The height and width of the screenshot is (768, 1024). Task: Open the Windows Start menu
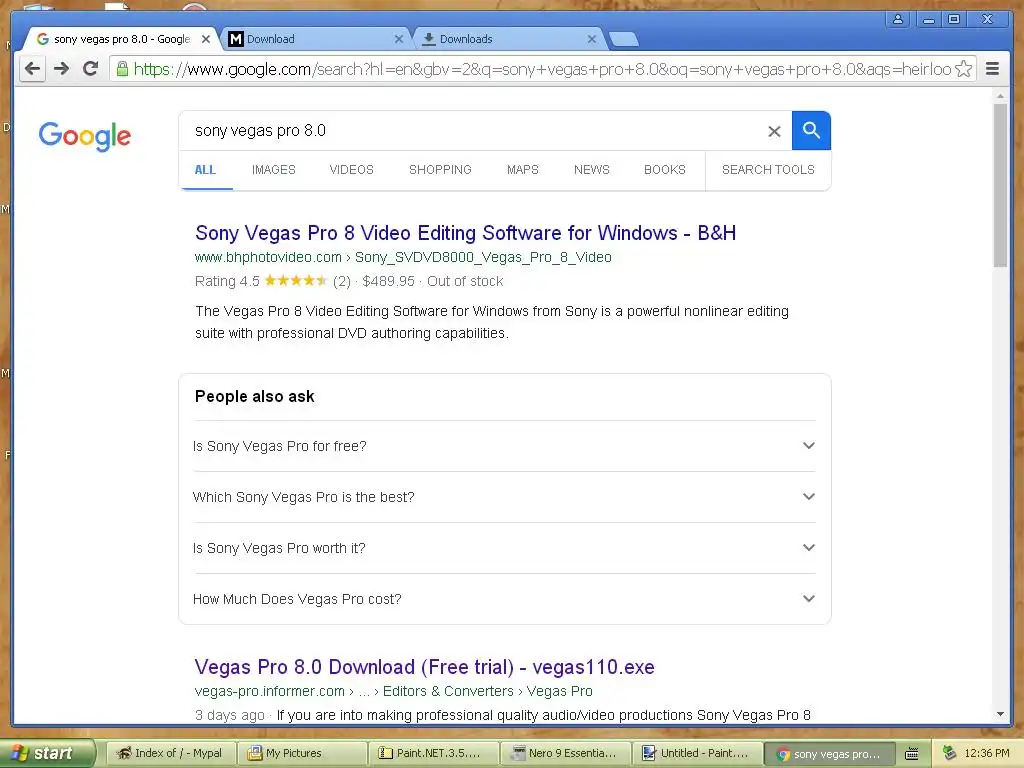click(47, 753)
